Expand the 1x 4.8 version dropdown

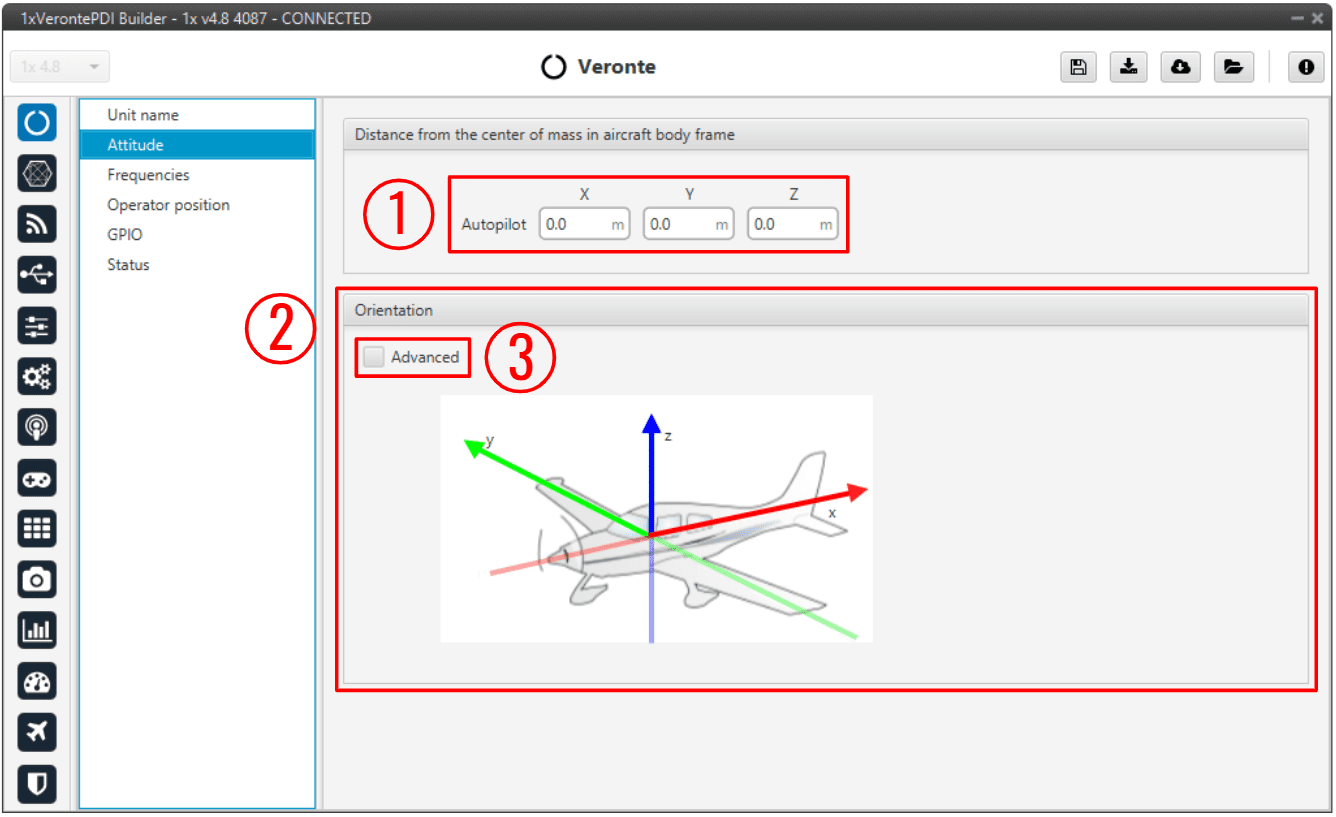(60, 67)
